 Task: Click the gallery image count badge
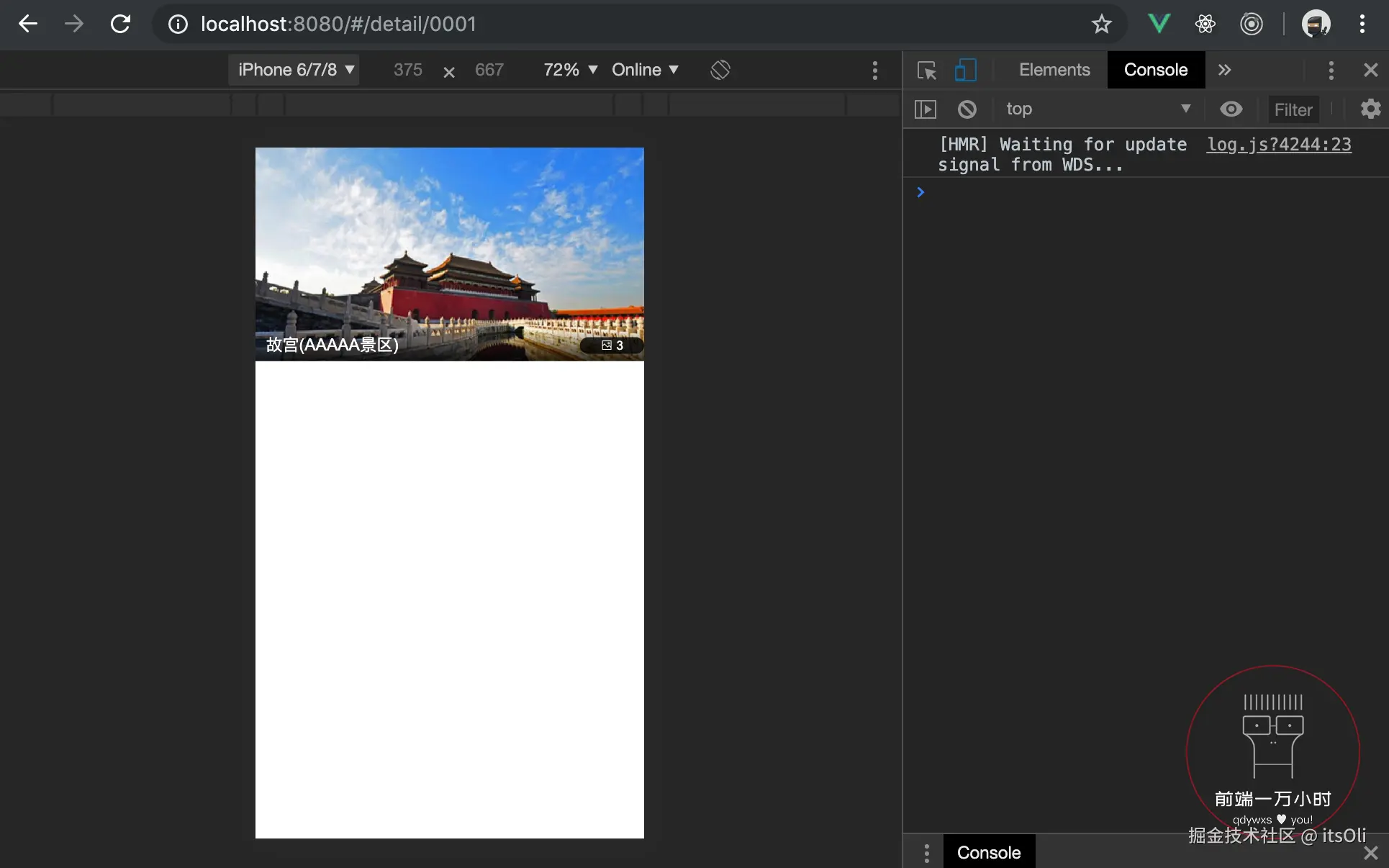pos(612,345)
